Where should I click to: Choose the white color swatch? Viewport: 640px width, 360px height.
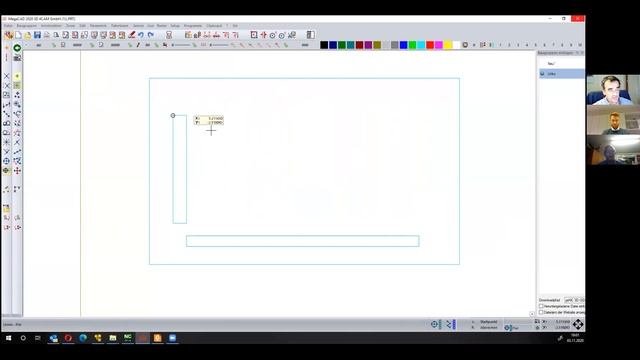(x=456, y=45)
